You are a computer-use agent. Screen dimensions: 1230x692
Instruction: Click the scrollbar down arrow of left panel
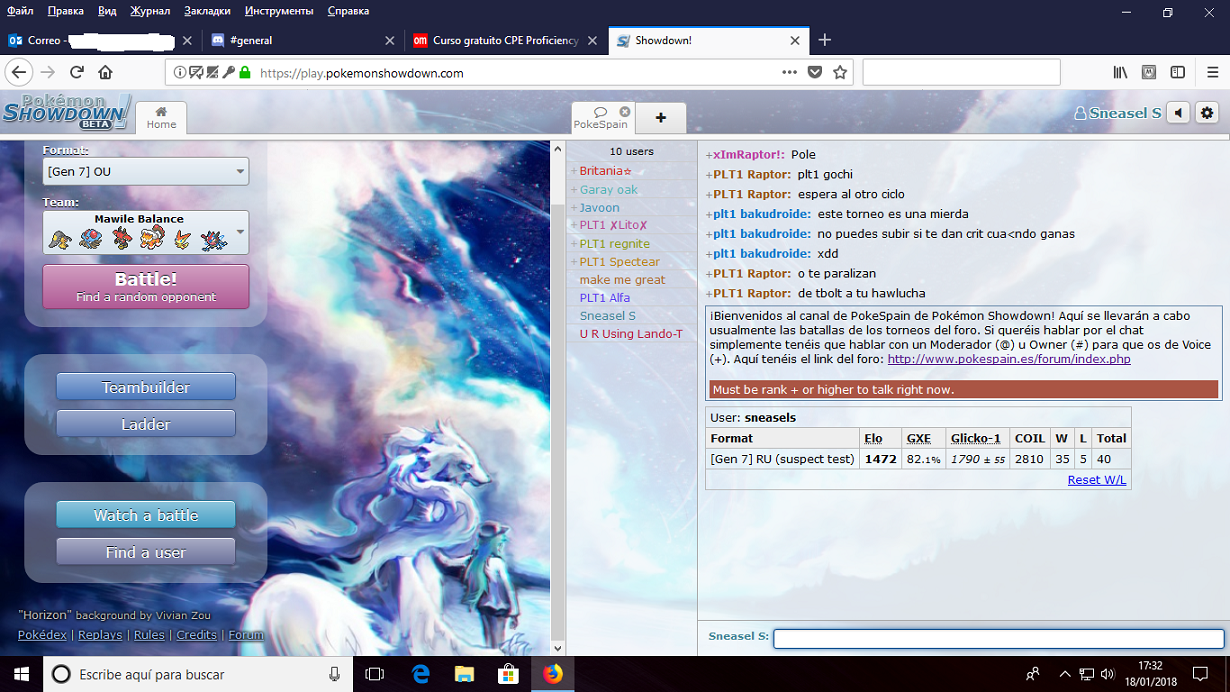(x=558, y=648)
